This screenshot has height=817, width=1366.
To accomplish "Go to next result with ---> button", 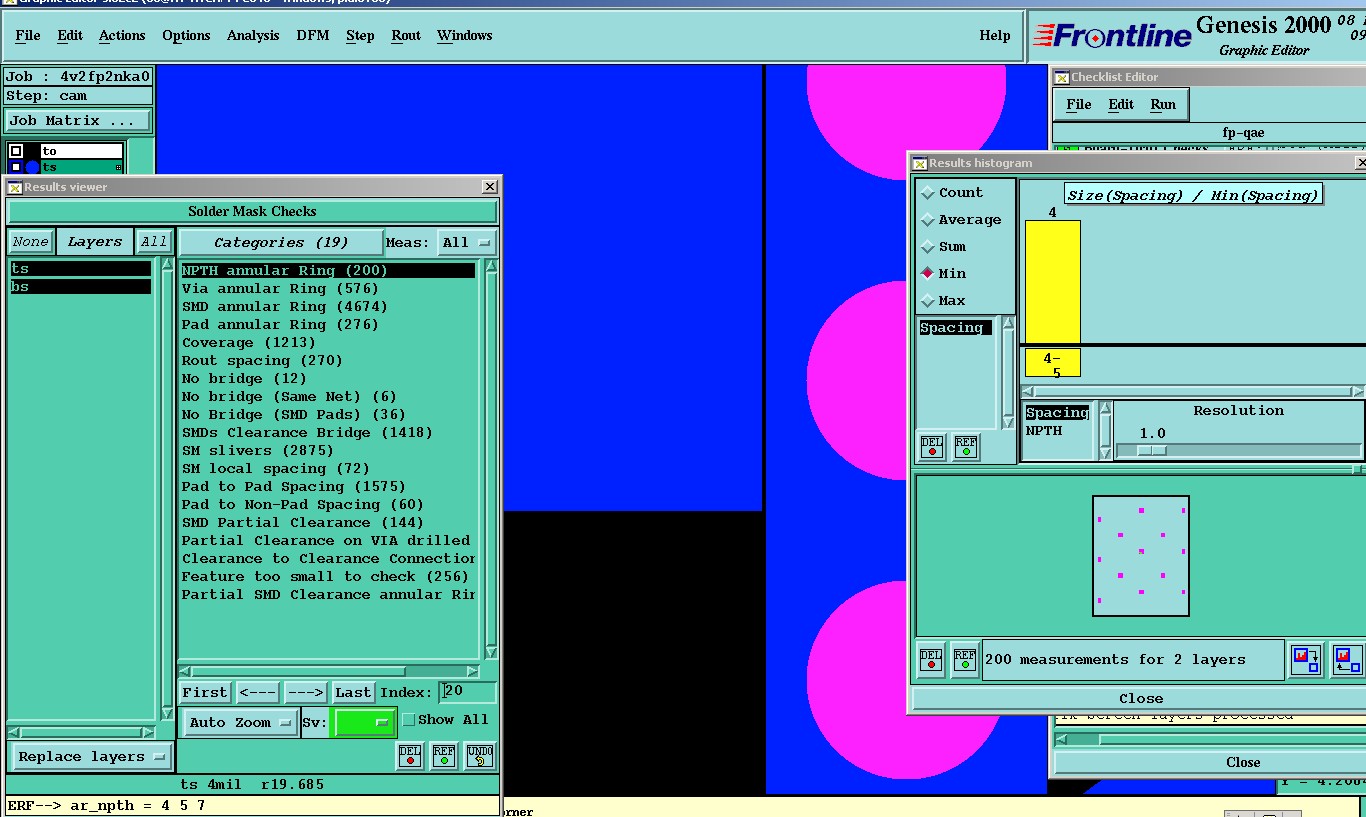I will [305, 692].
